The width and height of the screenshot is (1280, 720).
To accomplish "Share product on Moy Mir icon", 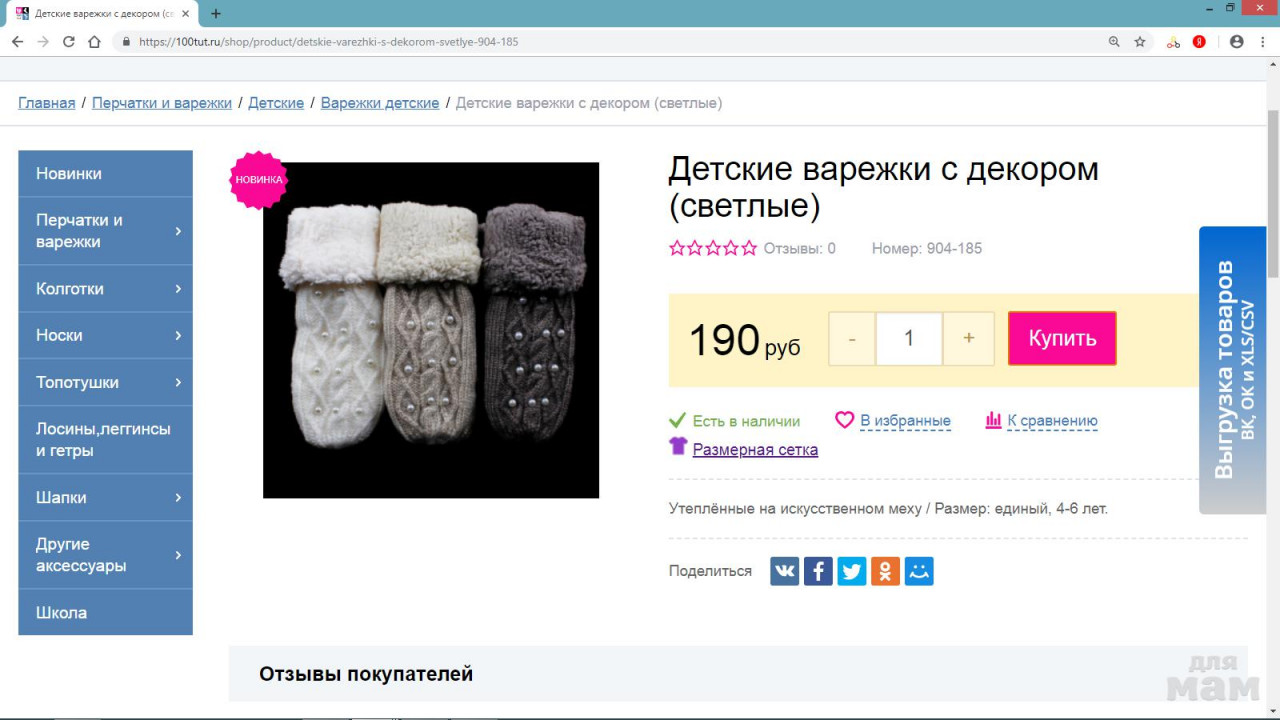I will coord(919,571).
